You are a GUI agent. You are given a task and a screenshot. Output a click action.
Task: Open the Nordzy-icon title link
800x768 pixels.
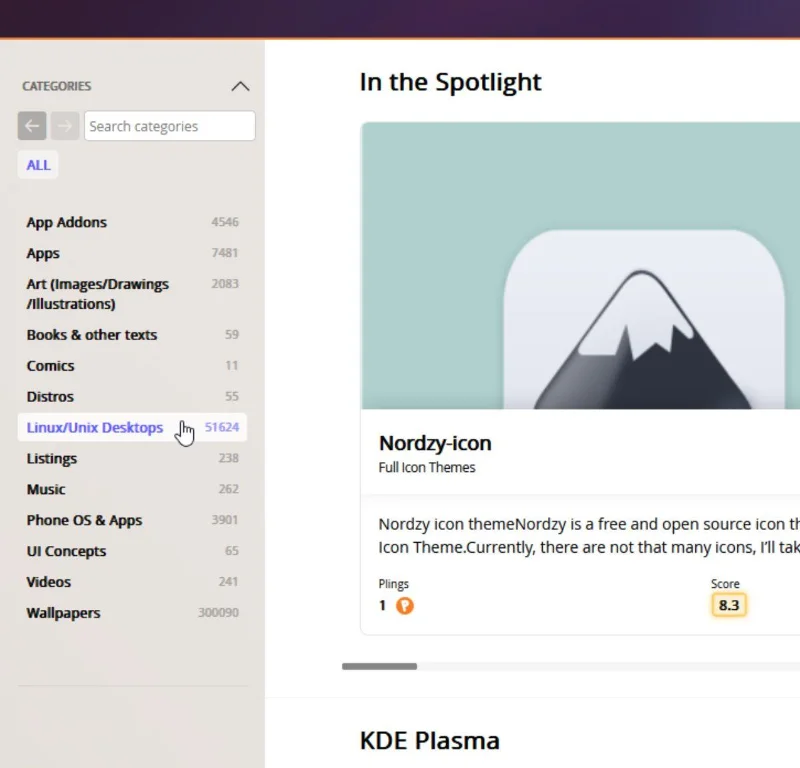(x=435, y=443)
